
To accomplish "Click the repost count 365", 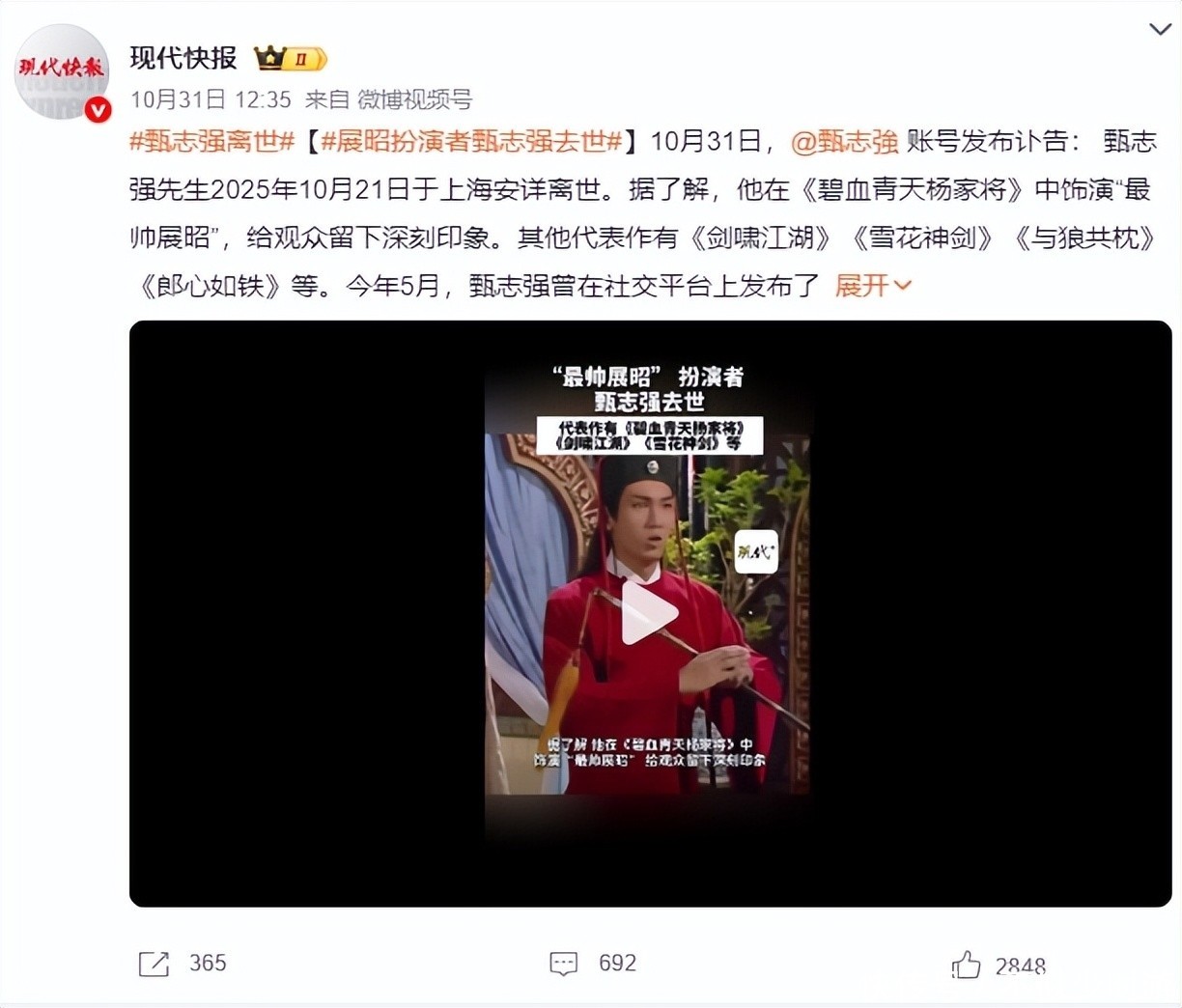I will point(208,963).
